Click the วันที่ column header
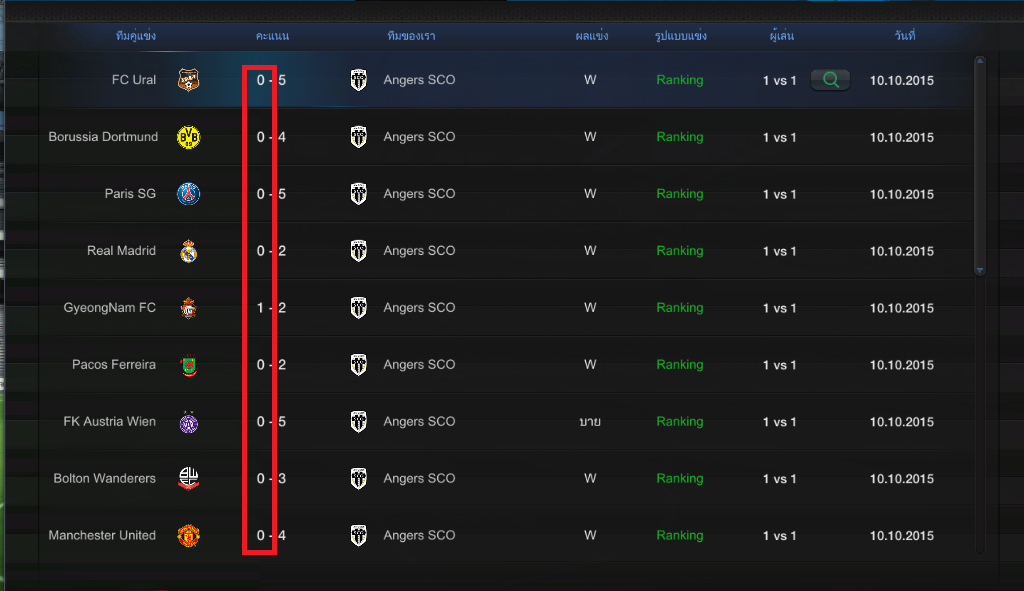Screen dimensions: 1024x591 [905, 36]
